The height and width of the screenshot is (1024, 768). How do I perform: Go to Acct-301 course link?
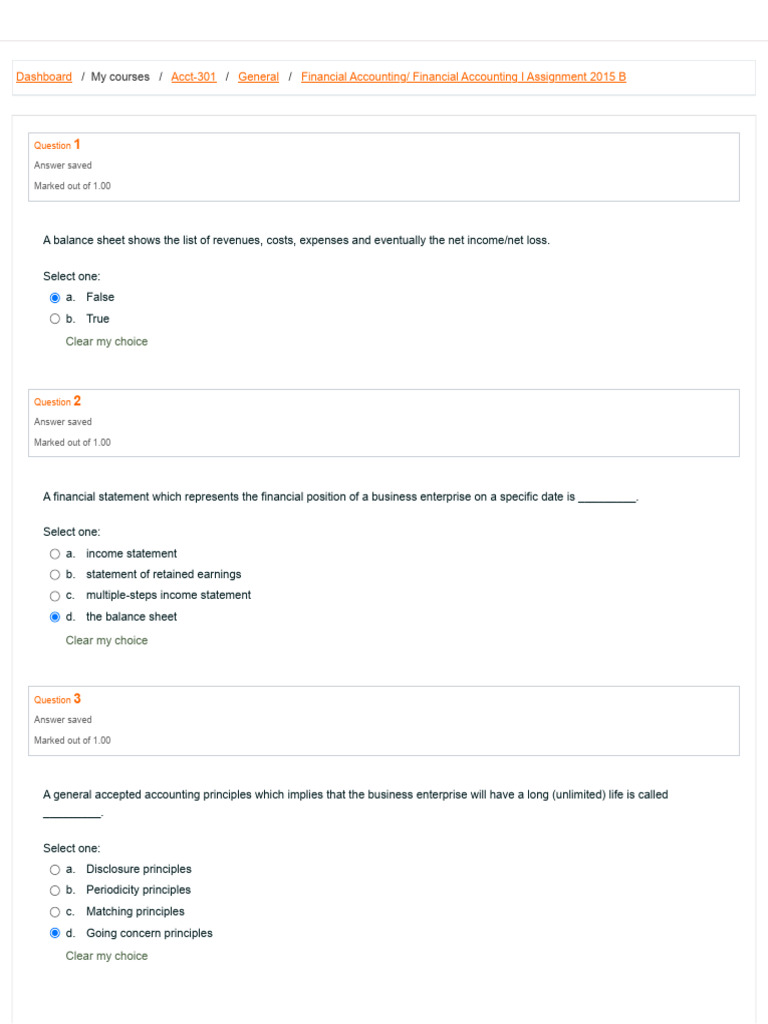[193, 77]
